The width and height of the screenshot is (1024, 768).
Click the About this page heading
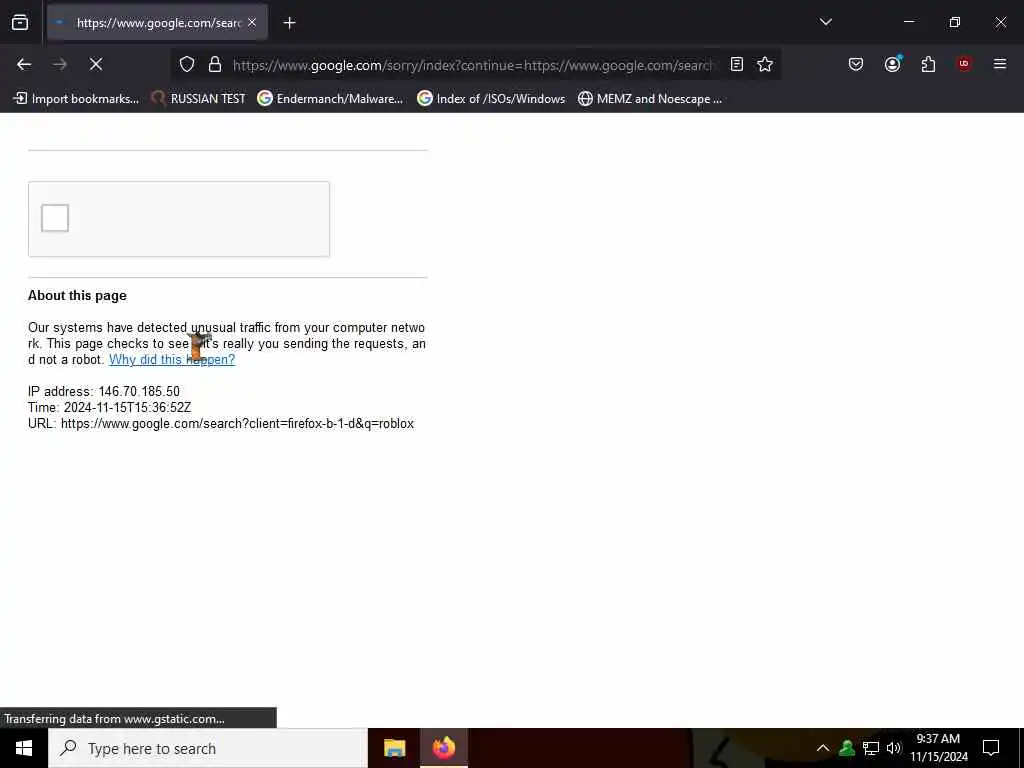tap(77, 295)
